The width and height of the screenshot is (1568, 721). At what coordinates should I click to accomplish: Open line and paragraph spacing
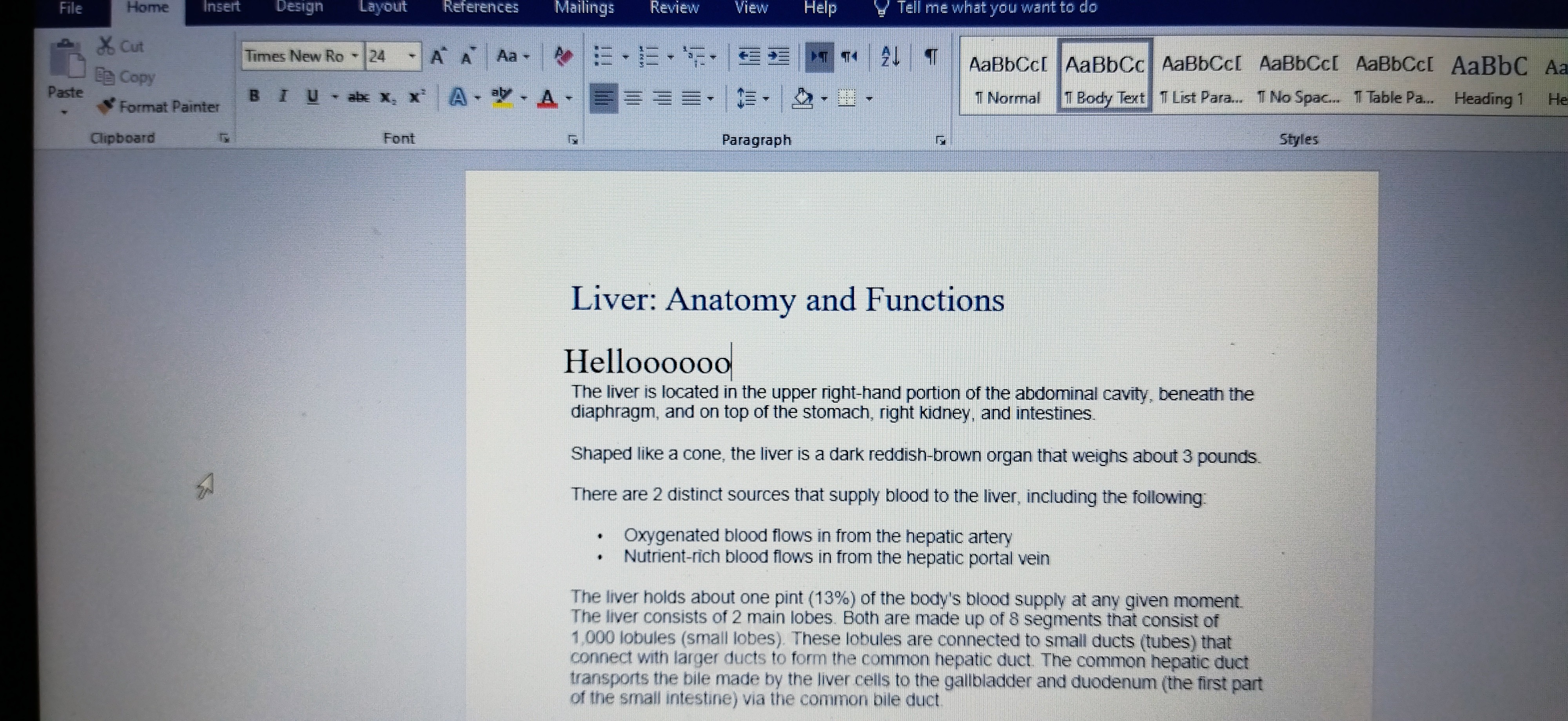coord(746,98)
